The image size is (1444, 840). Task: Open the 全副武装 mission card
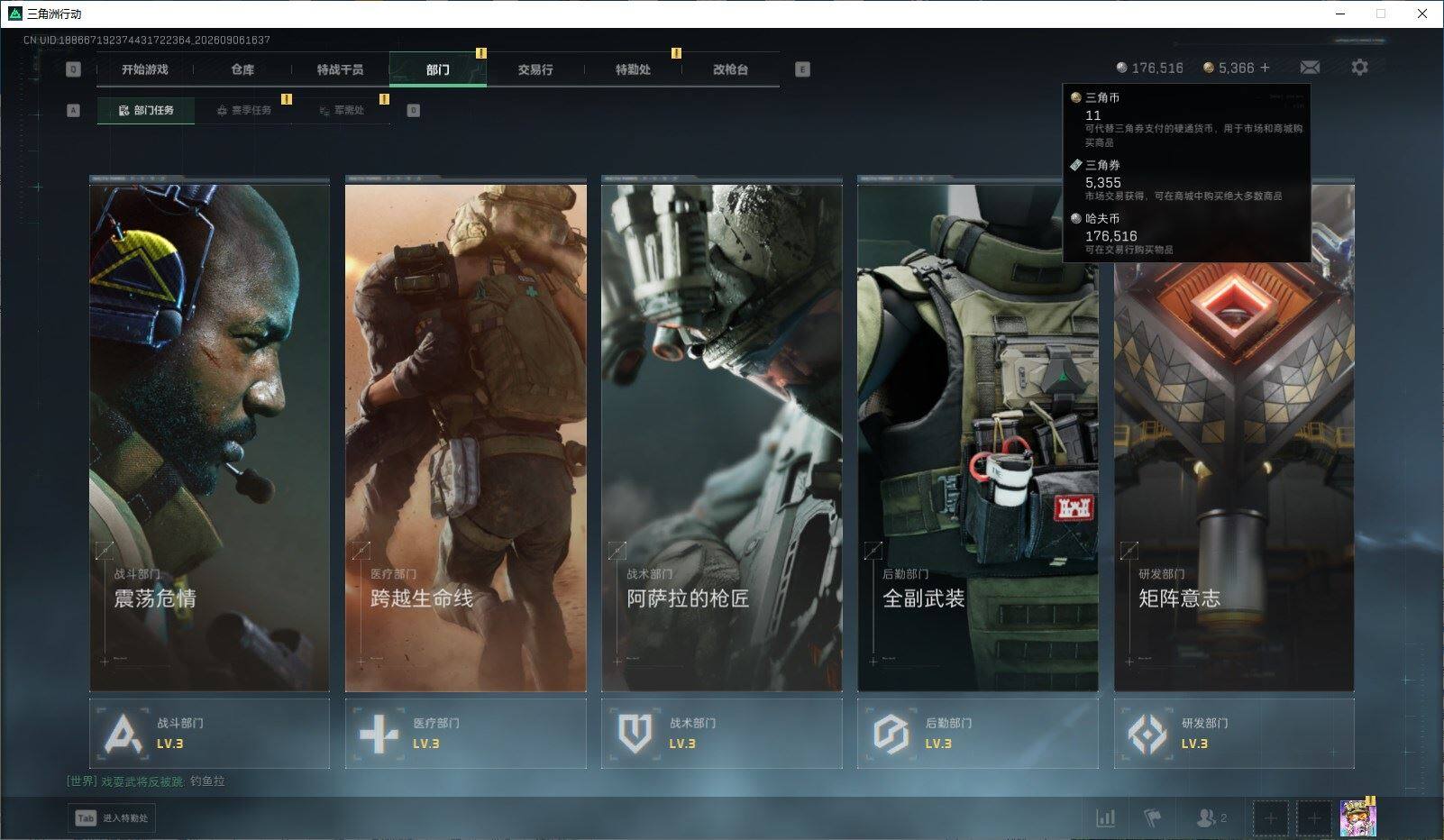(x=978, y=434)
